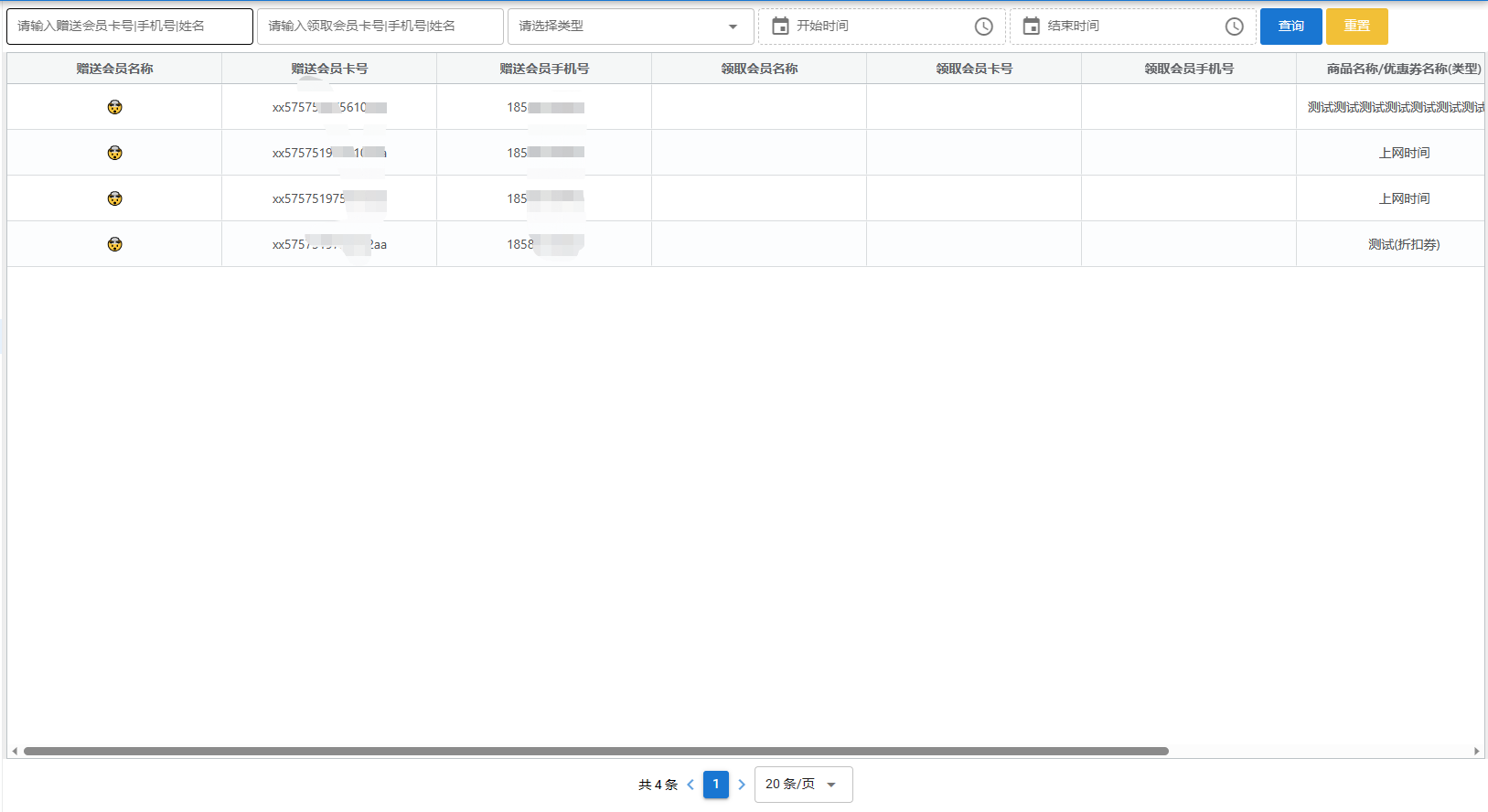The width and height of the screenshot is (1488, 812).
Task: Click the clock icon in the 开始时间 field
Action: click(984, 27)
